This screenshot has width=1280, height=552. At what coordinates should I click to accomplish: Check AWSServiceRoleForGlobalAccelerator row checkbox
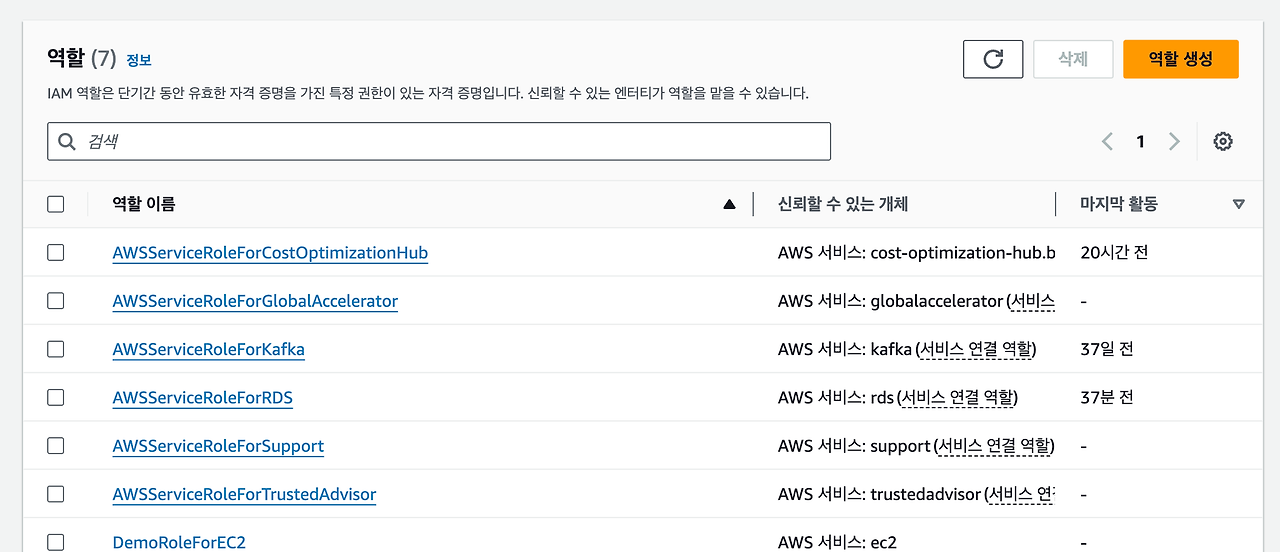56,301
